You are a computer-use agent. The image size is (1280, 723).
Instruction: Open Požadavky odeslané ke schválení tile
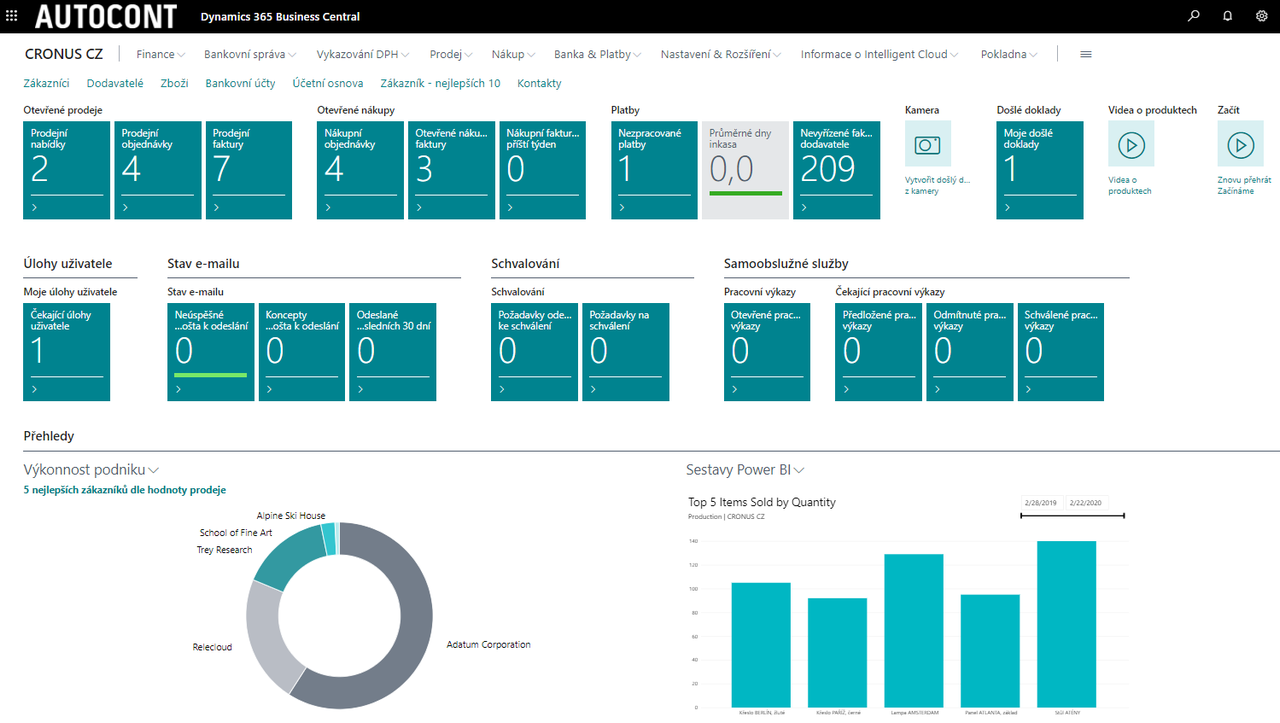[534, 352]
